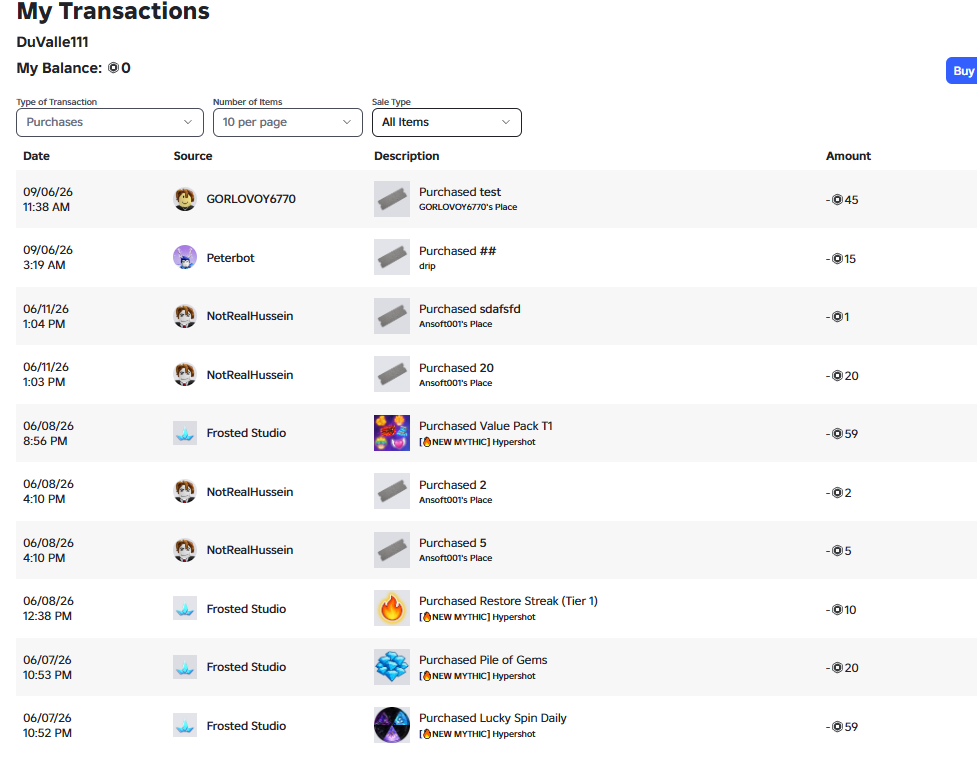This screenshot has height=758, width=977.
Task: Click the Restore Streak flame icon
Action: (x=392, y=608)
